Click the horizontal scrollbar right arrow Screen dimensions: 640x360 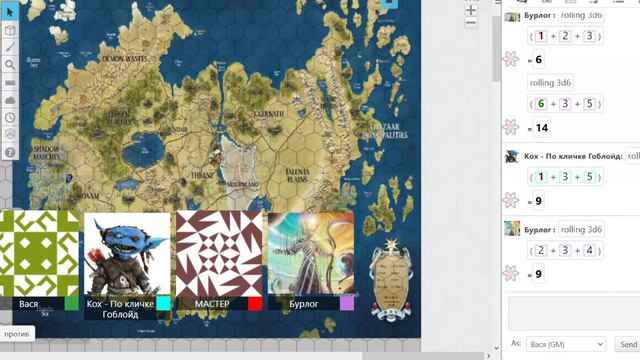pos(489,356)
